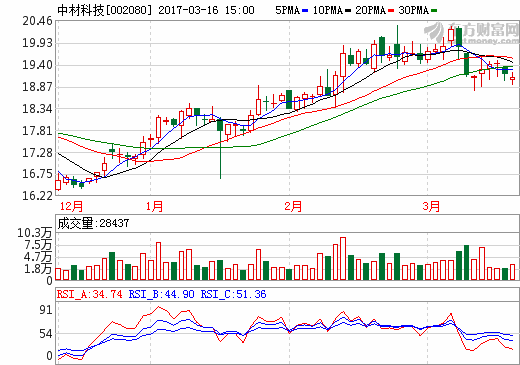This screenshot has height=365, width=520.
Task: Click the timestamp 2017-03-16 15:00
Action: click(x=206, y=10)
